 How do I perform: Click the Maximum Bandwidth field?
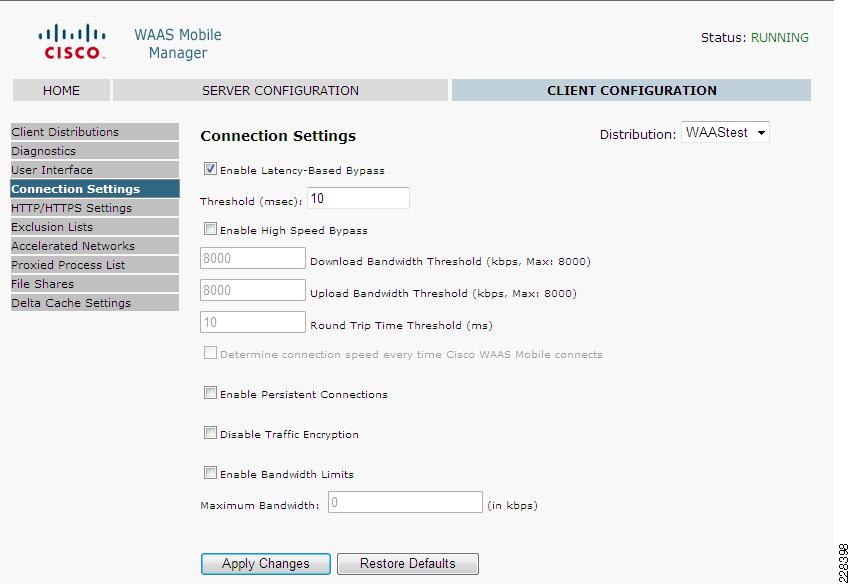click(405, 502)
